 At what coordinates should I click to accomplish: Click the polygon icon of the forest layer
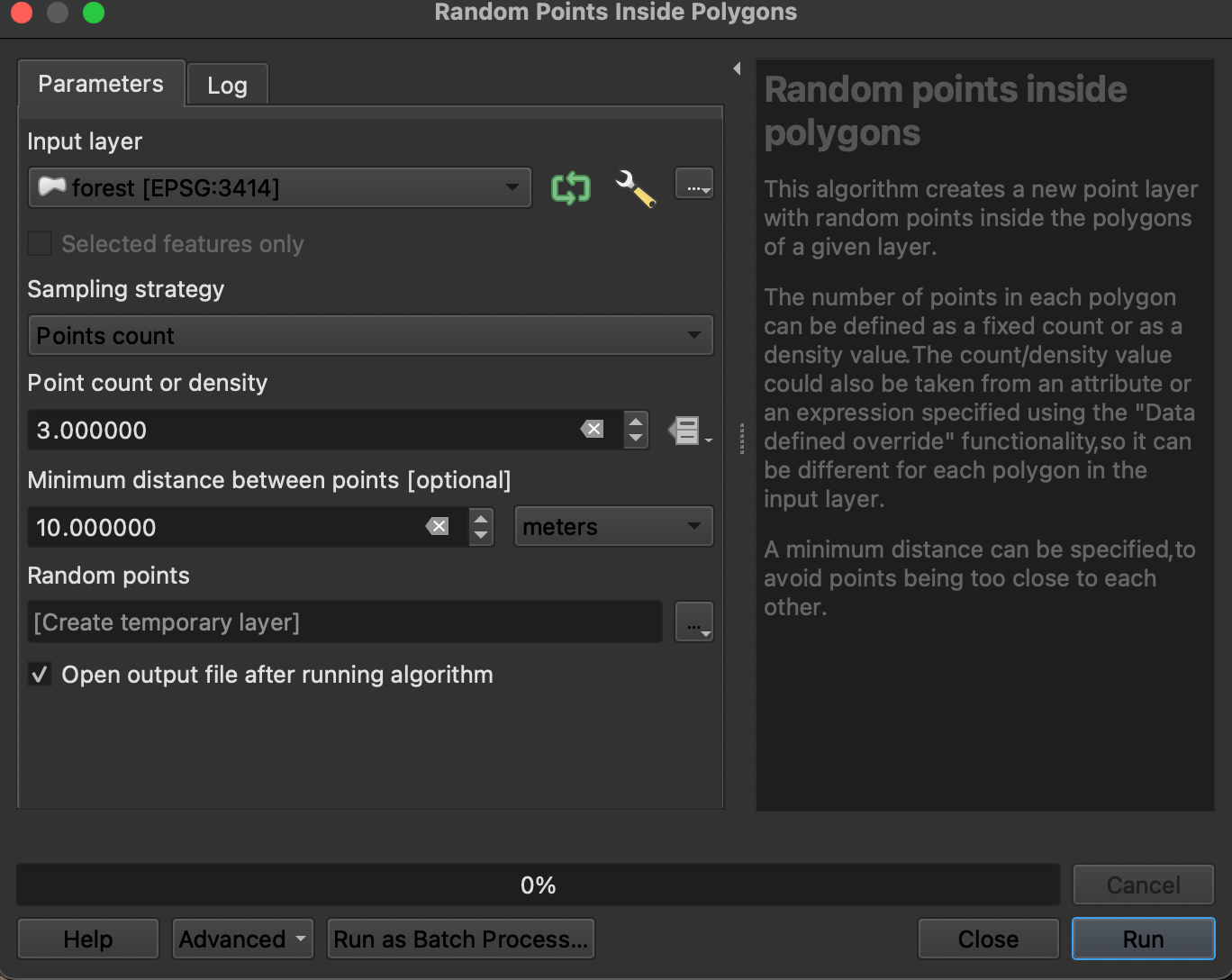tap(52, 187)
